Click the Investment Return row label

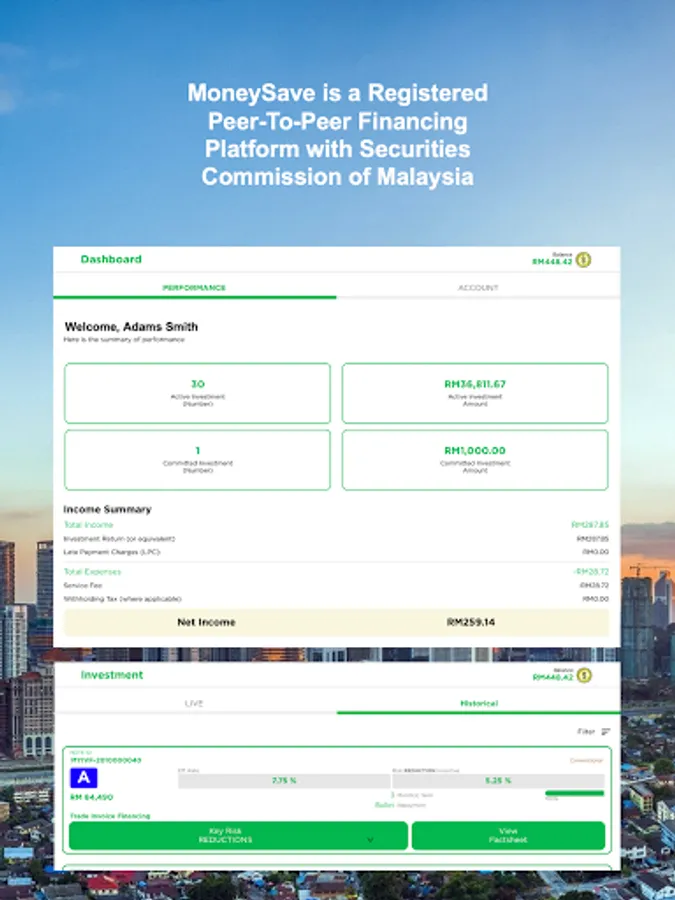point(119,539)
